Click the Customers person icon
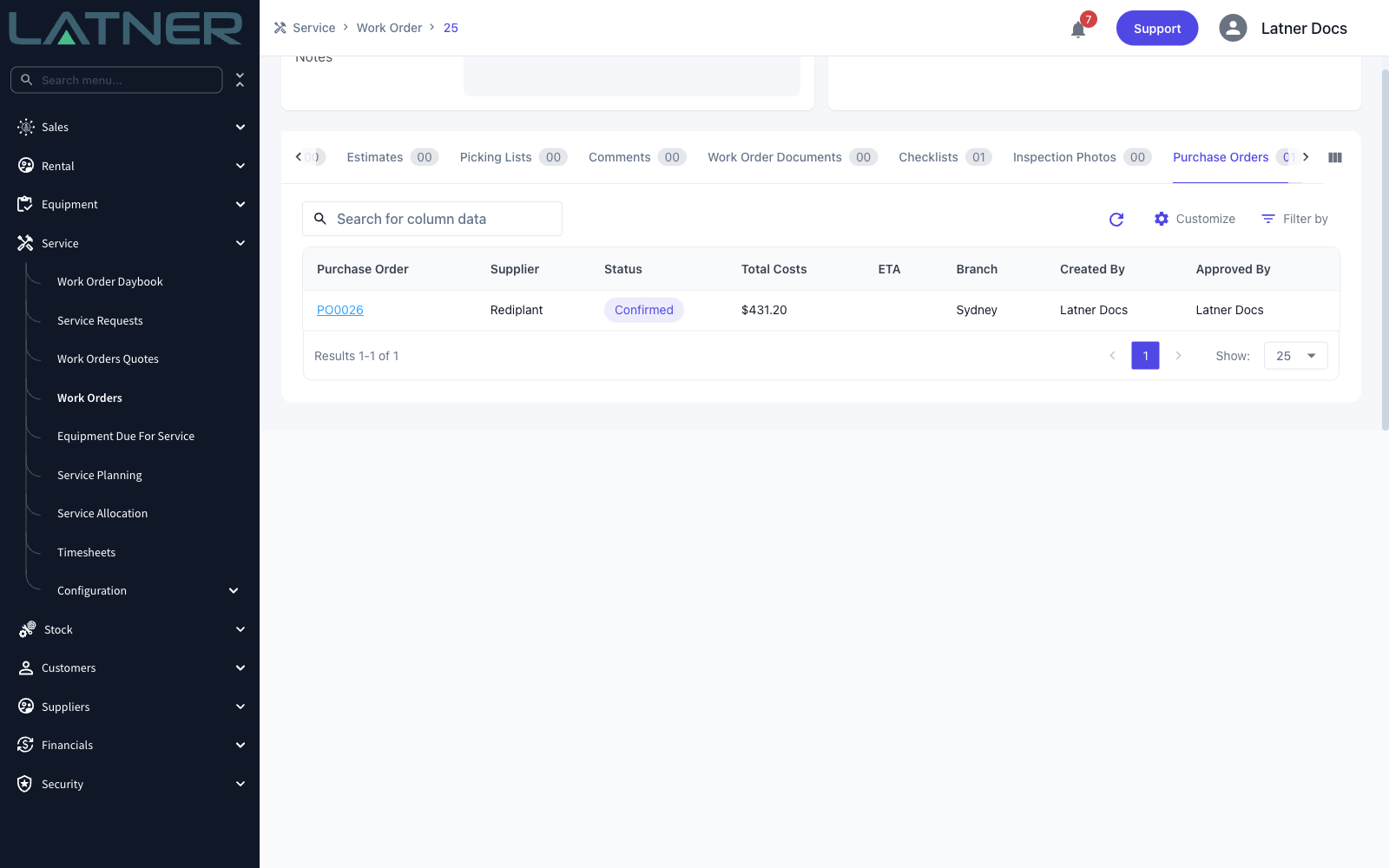This screenshot has width=1389, height=868. [x=26, y=667]
